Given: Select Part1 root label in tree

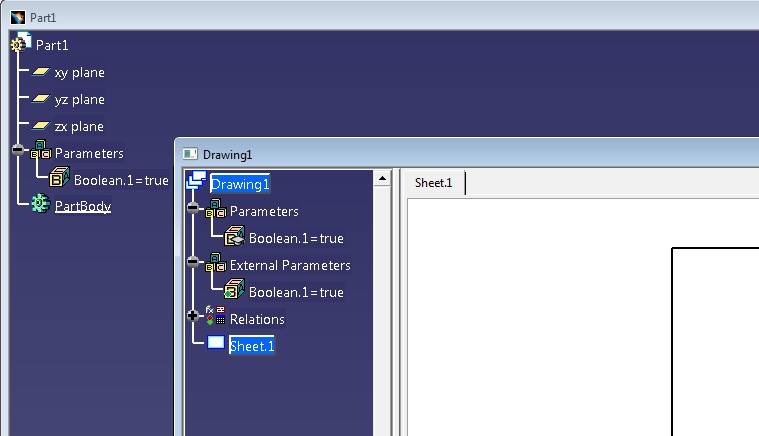Looking at the screenshot, I should (x=52, y=45).
